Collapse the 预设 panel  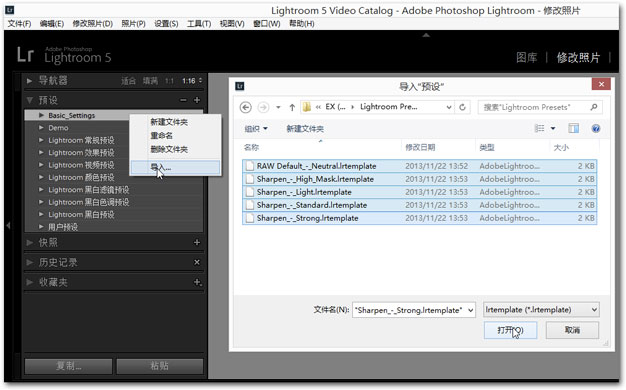point(30,100)
